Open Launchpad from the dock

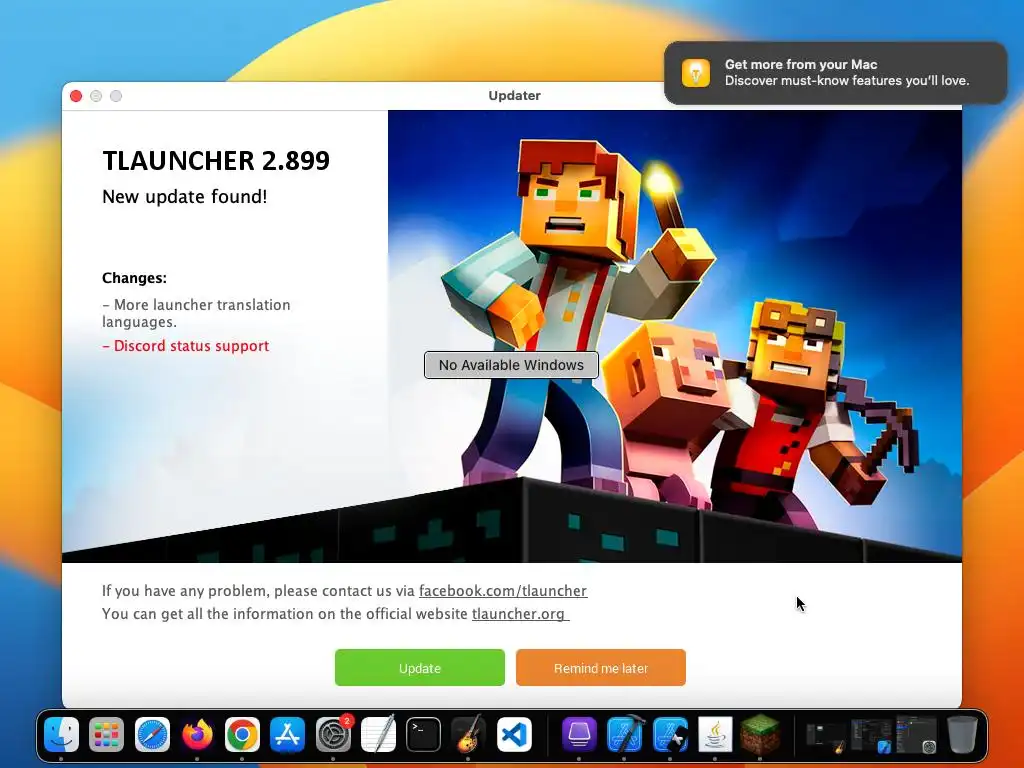106,735
